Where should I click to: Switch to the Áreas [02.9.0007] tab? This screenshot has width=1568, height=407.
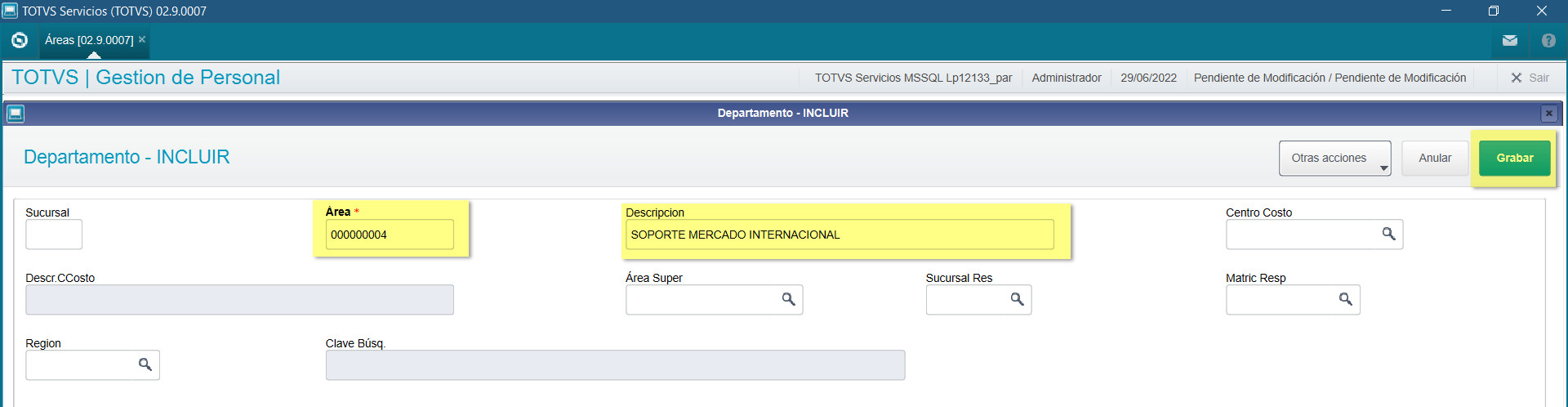click(x=89, y=40)
